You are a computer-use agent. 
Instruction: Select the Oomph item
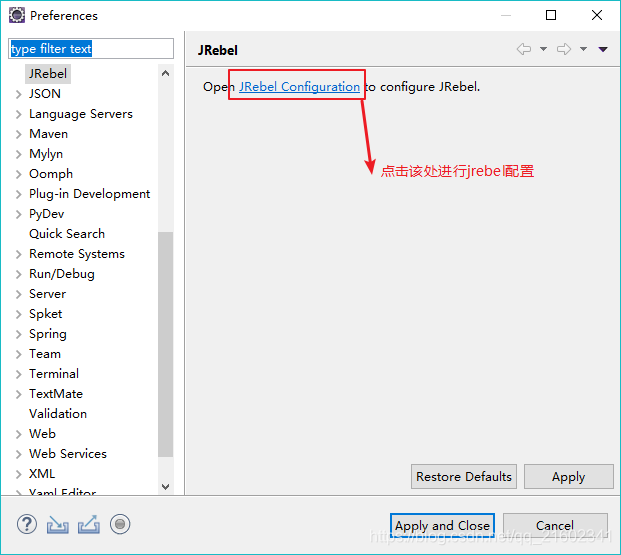[51, 174]
